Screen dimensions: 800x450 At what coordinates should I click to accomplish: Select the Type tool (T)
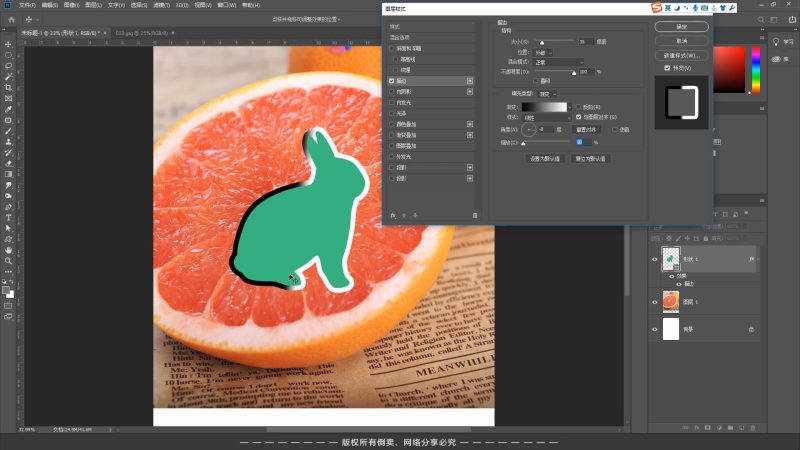(x=8, y=217)
